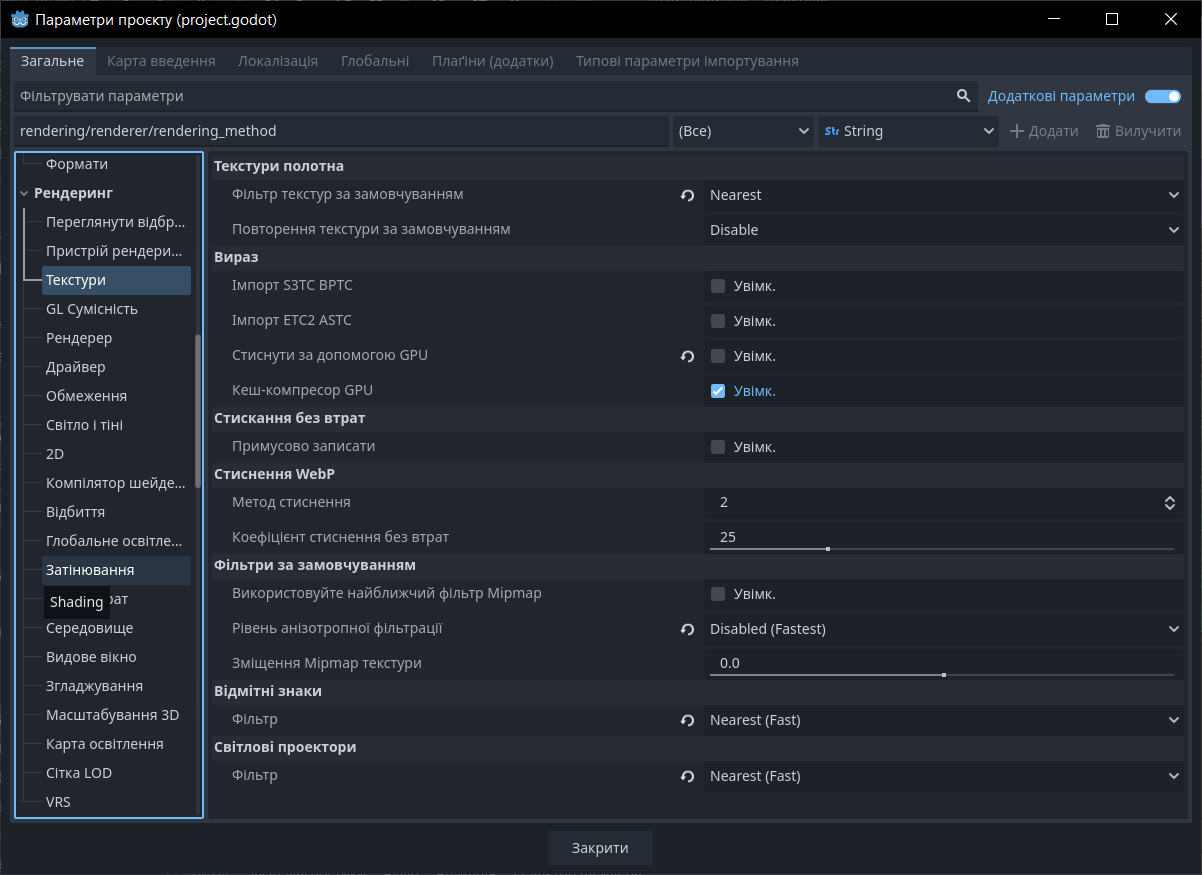This screenshot has height=875, width=1202.
Task: Reset the default texture filter setting
Action: click(687, 196)
